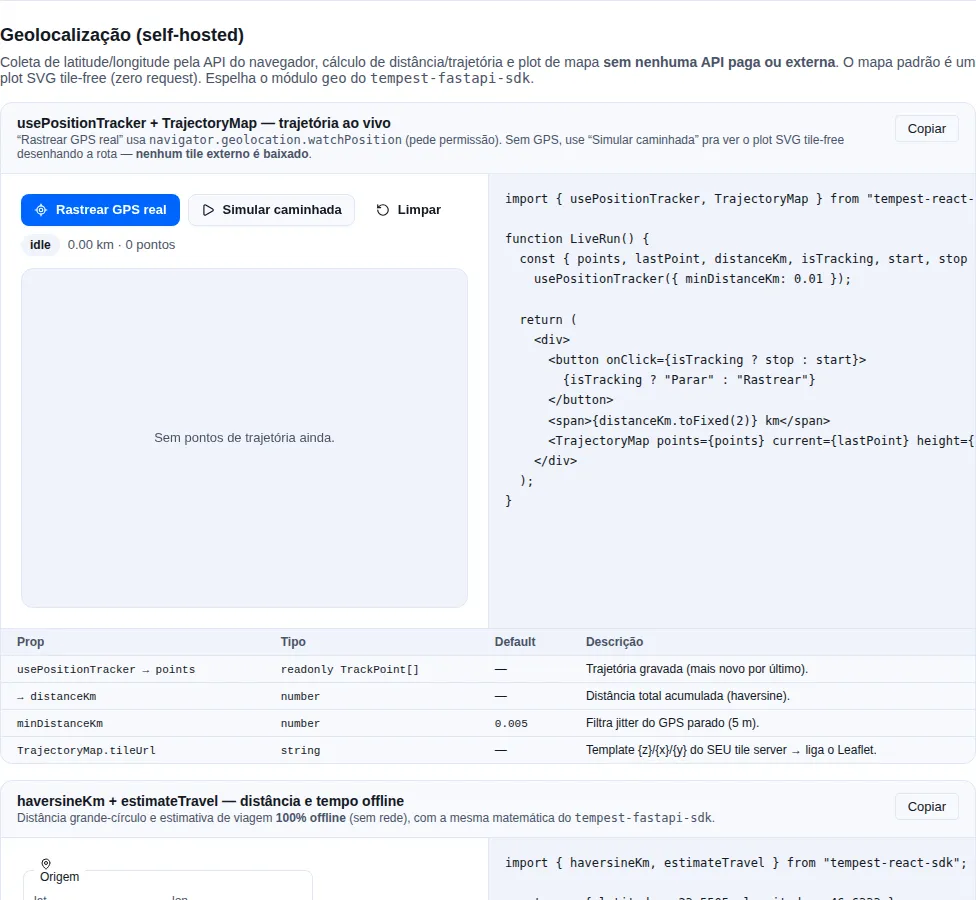976x900 pixels.
Task: Reset the trajectory with Limpar
Action: click(408, 210)
